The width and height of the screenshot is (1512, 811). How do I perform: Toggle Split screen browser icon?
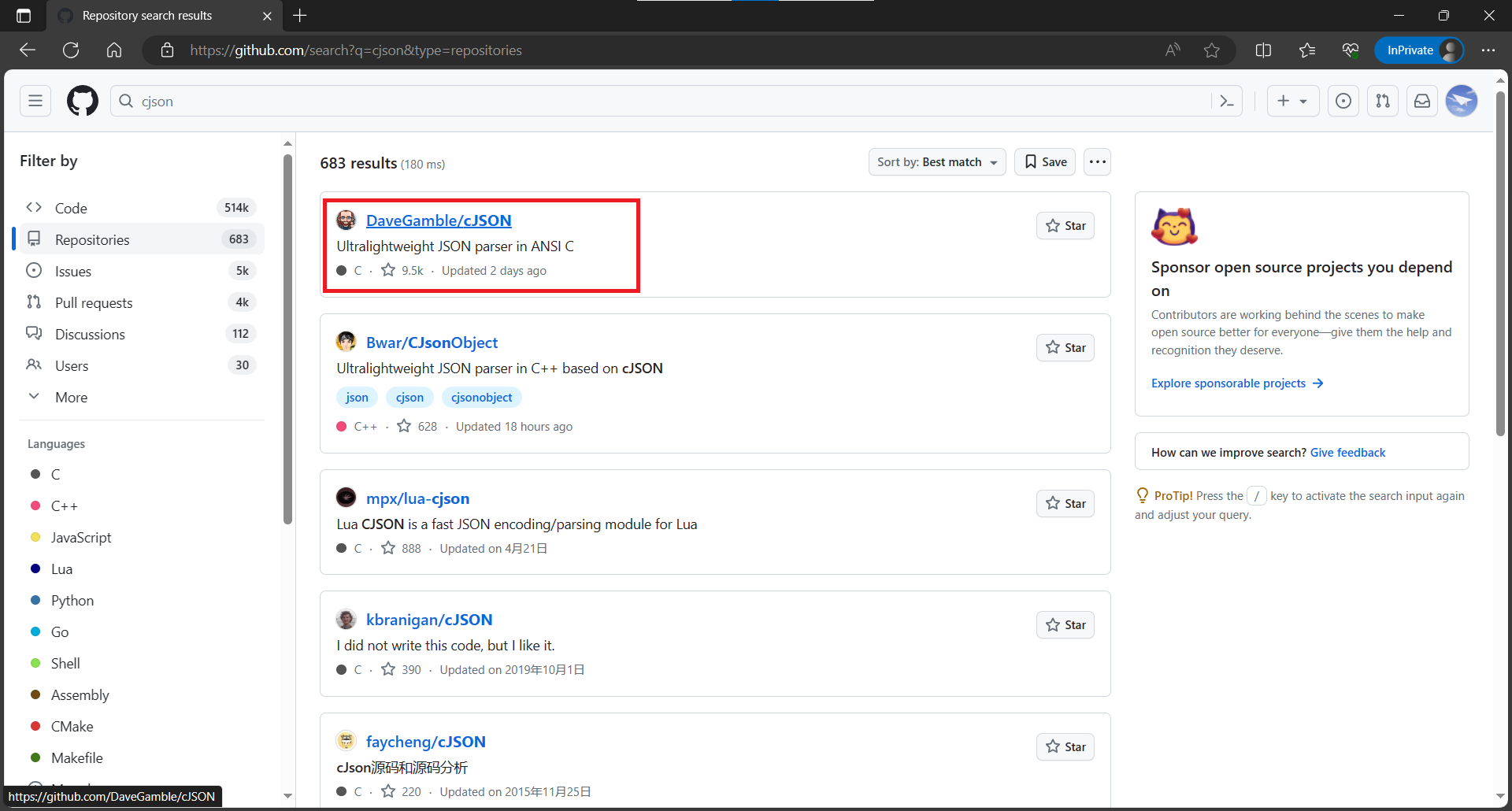pyautogui.click(x=1263, y=50)
